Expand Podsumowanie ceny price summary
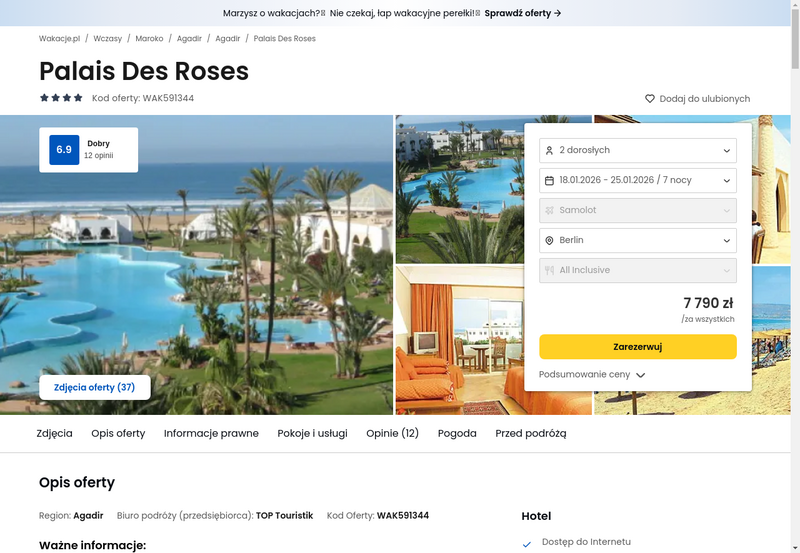This screenshot has width=800, height=553. click(x=592, y=374)
